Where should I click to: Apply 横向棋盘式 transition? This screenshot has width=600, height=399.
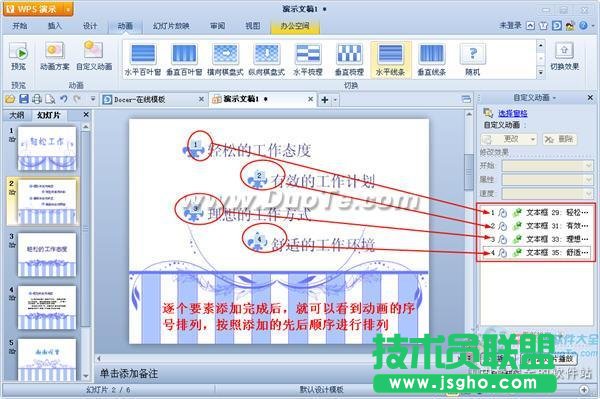coord(225,59)
